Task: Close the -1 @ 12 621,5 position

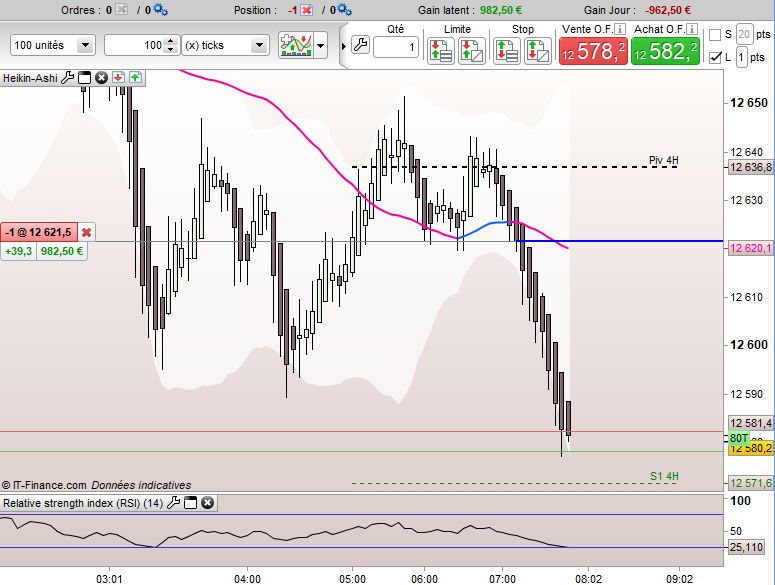Action: (x=86, y=232)
